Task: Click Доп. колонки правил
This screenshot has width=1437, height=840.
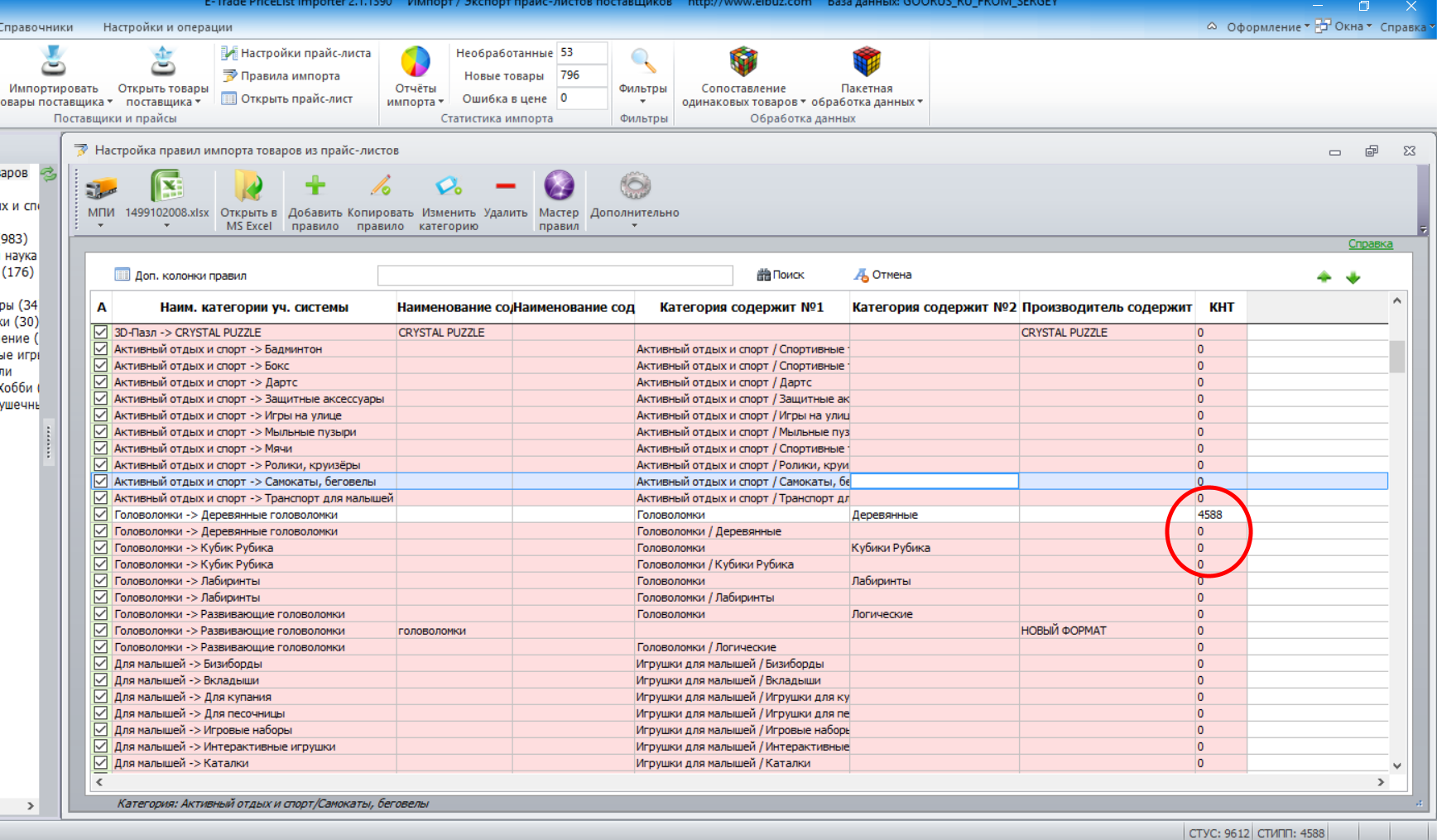Action: (180, 275)
